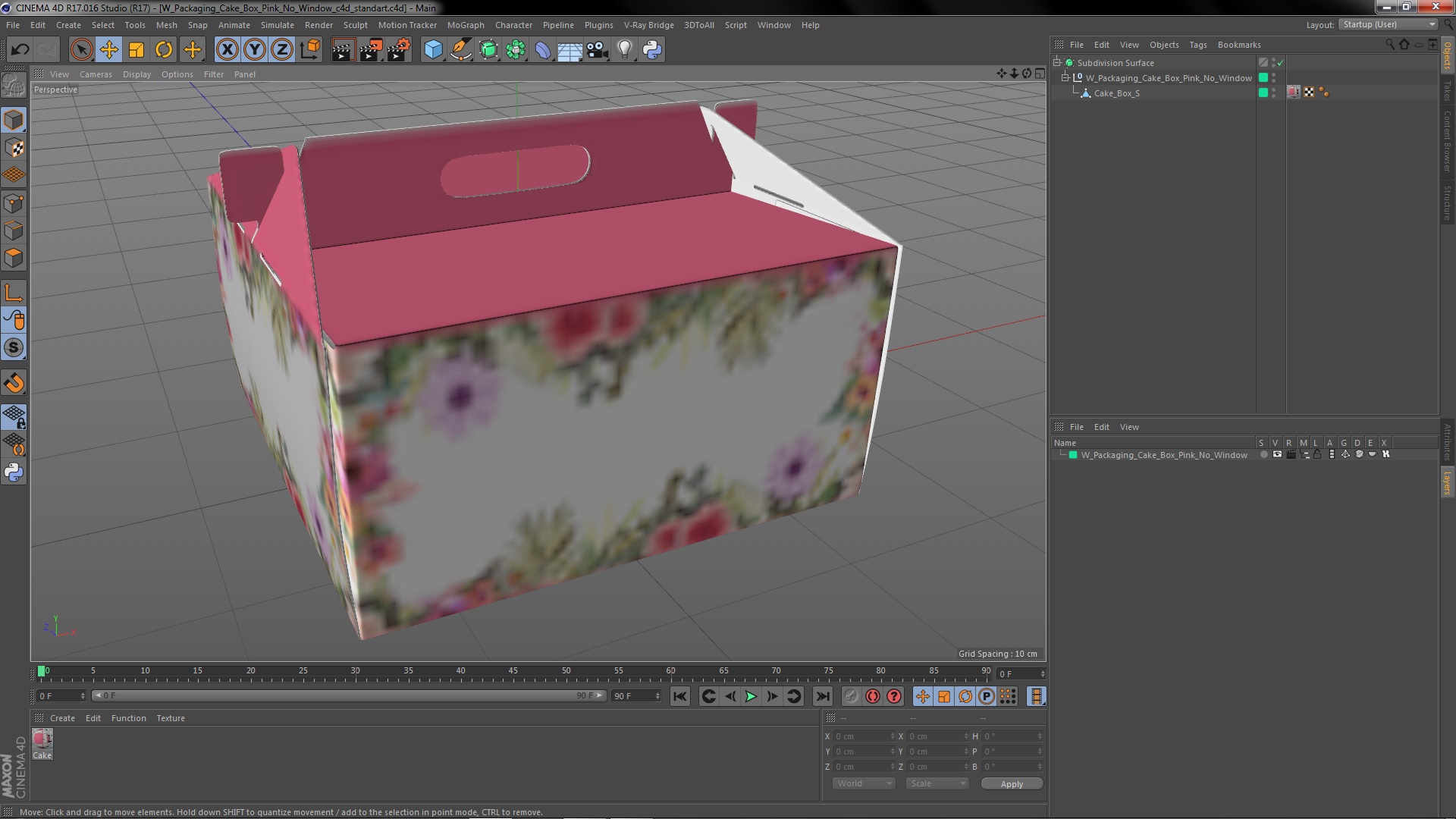Click the Cake_Box_S texture tag
Image resolution: width=1456 pixels, height=819 pixels.
click(1294, 93)
